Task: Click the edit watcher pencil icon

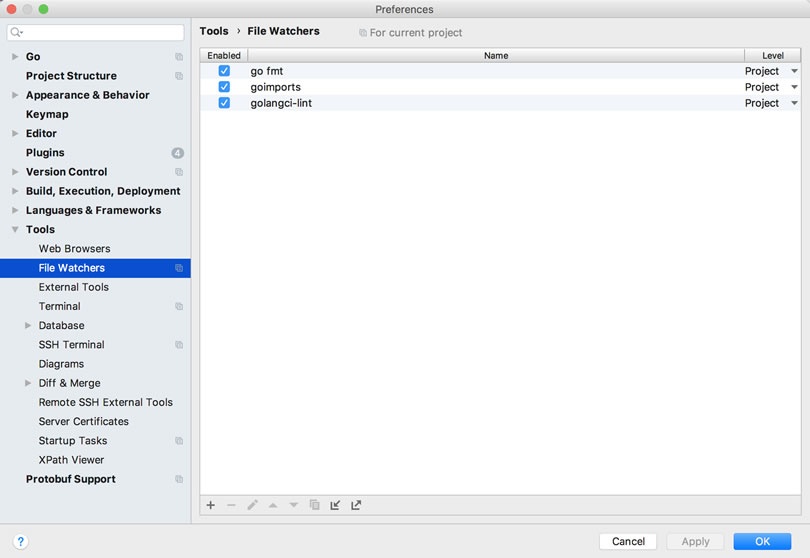Action: (252, 505)
